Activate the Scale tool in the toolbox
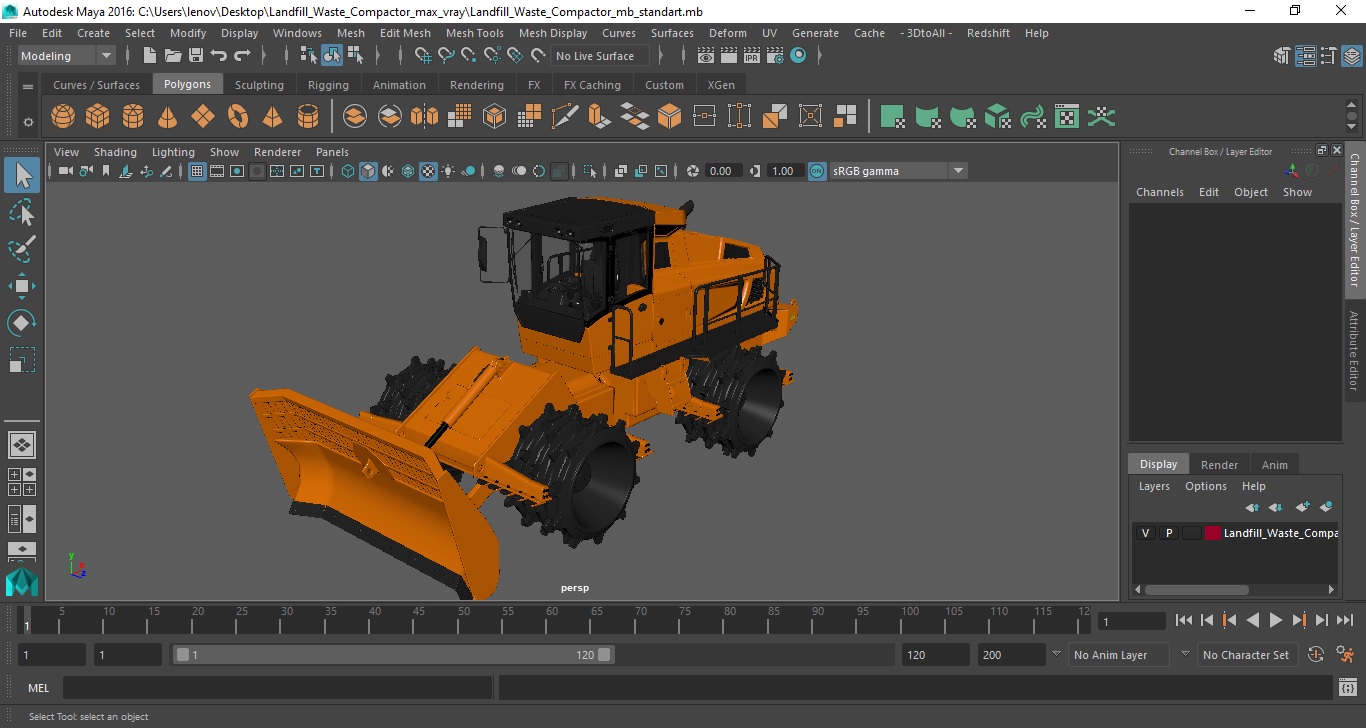The width and height of the screenshot is (1366, 728). 22,359
